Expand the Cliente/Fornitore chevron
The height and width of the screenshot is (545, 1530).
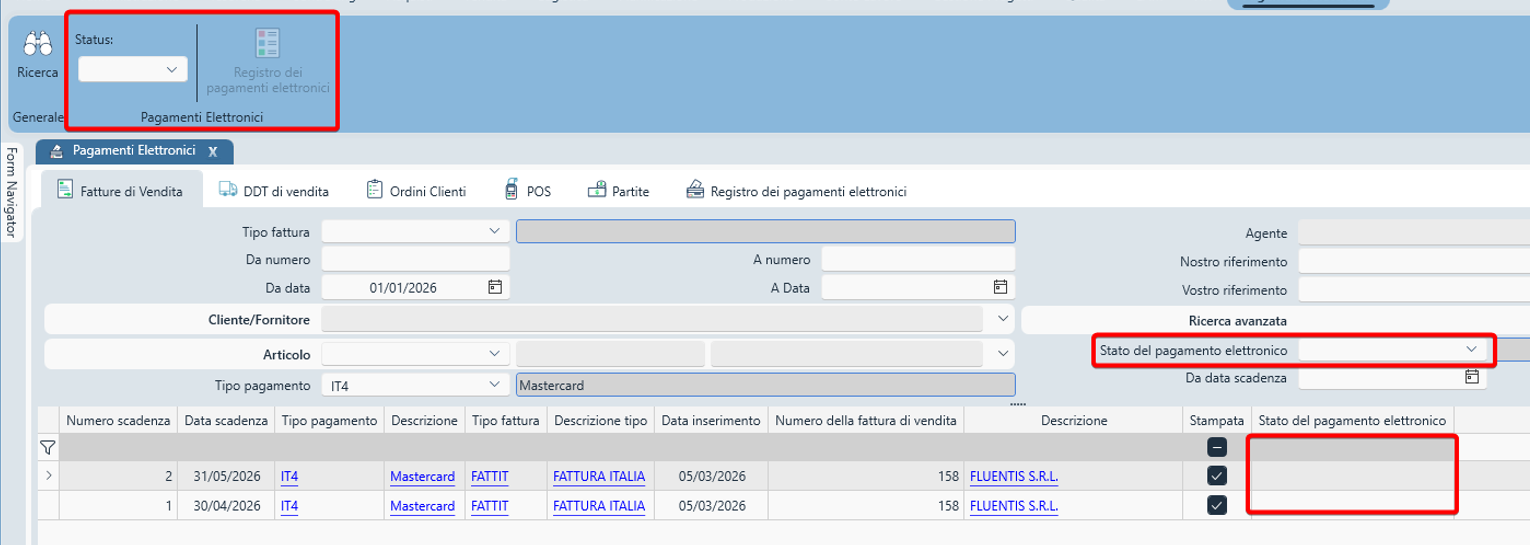click(1004, 319)
